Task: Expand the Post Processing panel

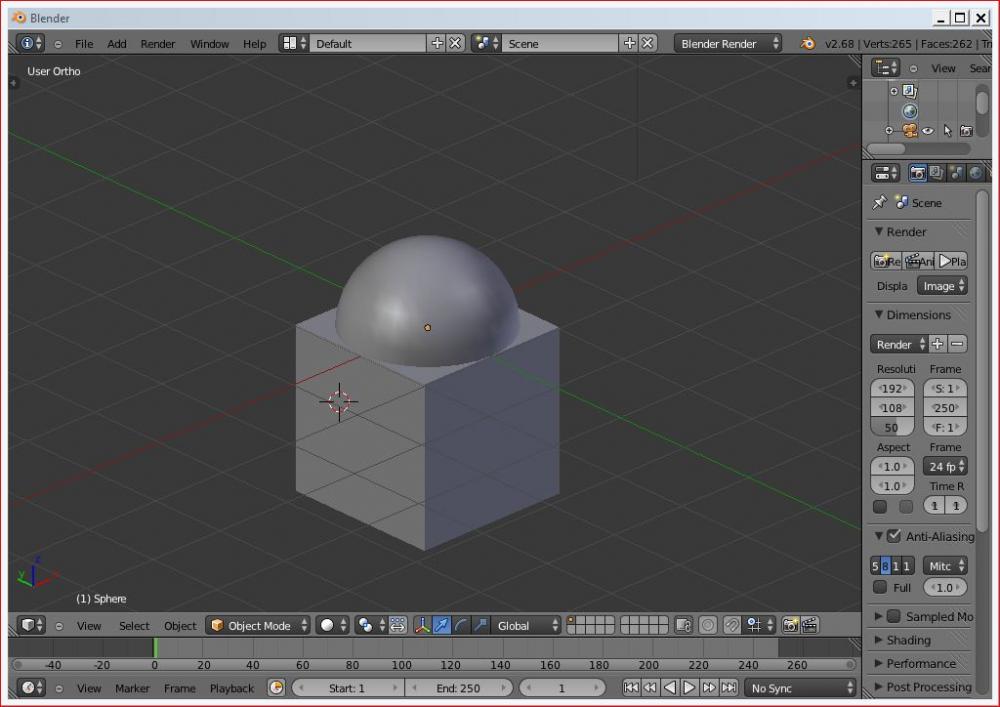Action: click(x=928, y=687)
